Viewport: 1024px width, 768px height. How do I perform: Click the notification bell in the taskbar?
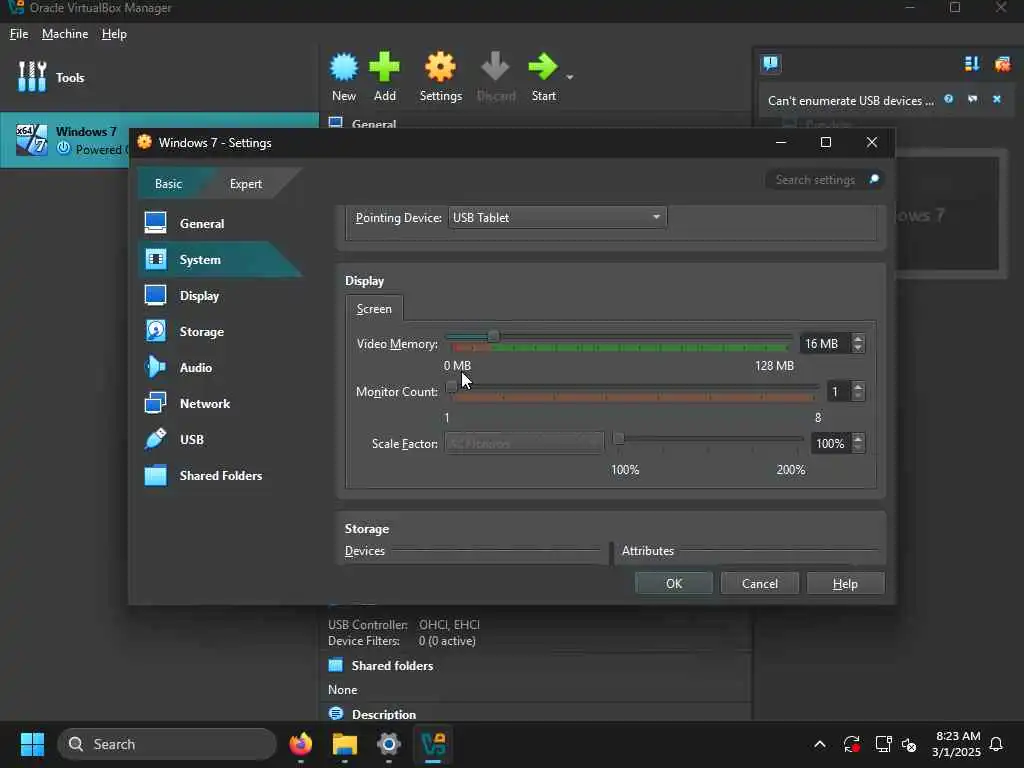tap(996, 744)
